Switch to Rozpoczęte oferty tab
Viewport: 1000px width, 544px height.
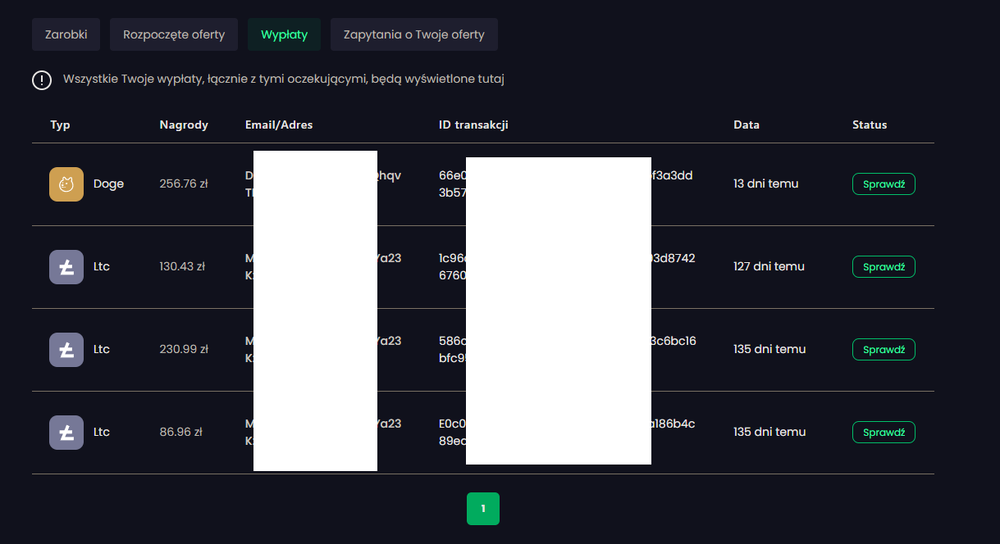tap(174, 34)
